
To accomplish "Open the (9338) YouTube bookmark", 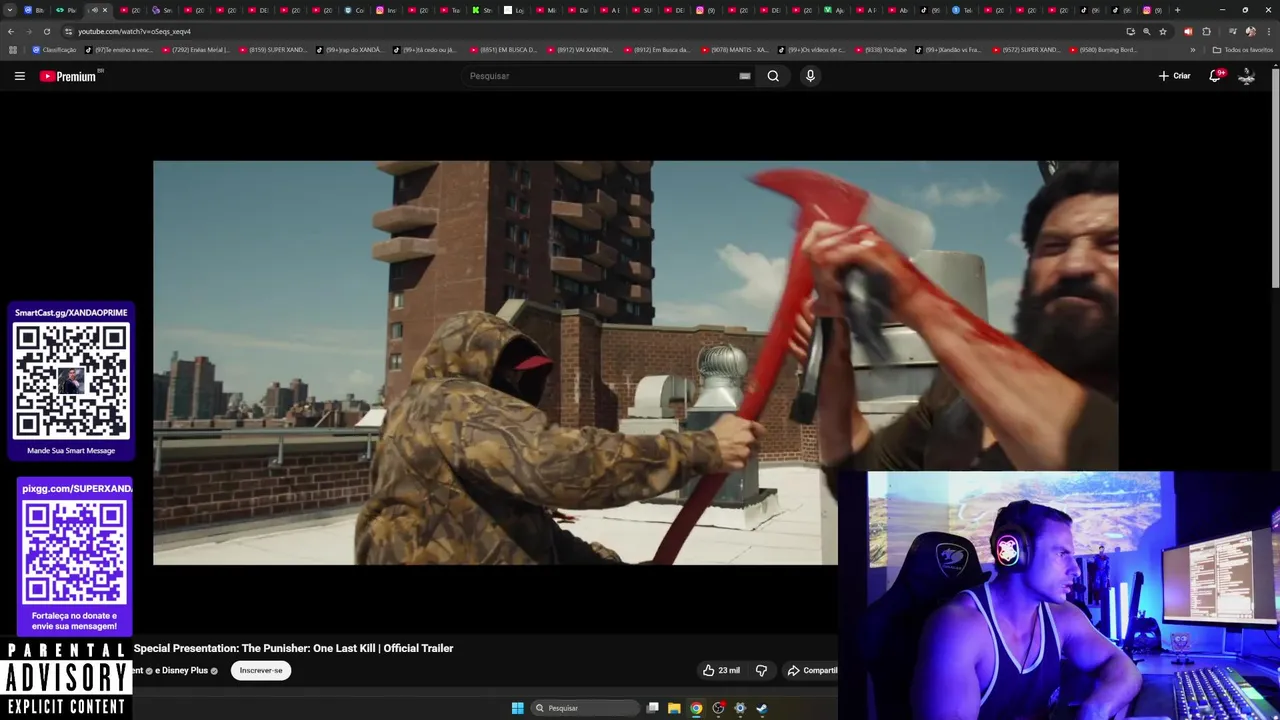I will tap(881, 49).
